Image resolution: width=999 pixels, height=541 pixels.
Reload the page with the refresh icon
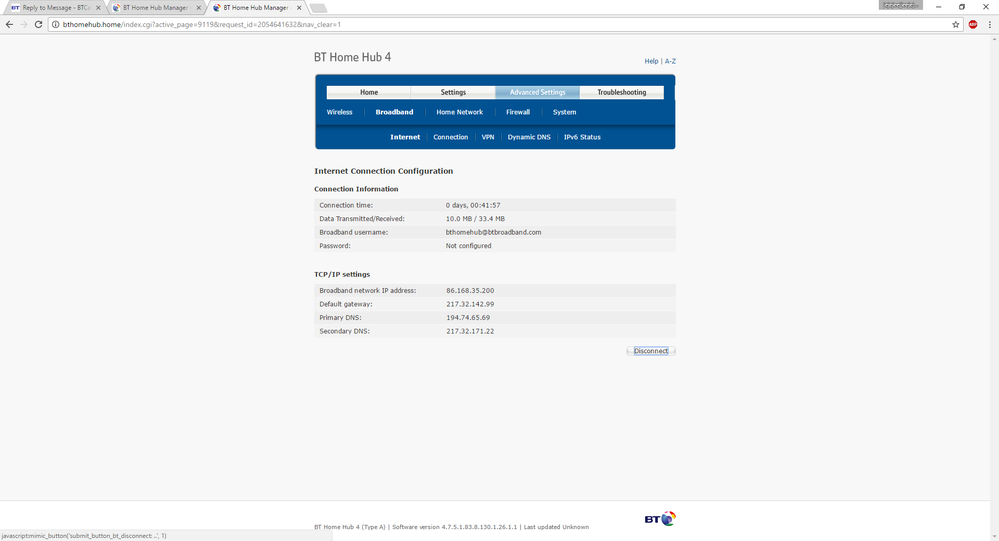(38, 24)
